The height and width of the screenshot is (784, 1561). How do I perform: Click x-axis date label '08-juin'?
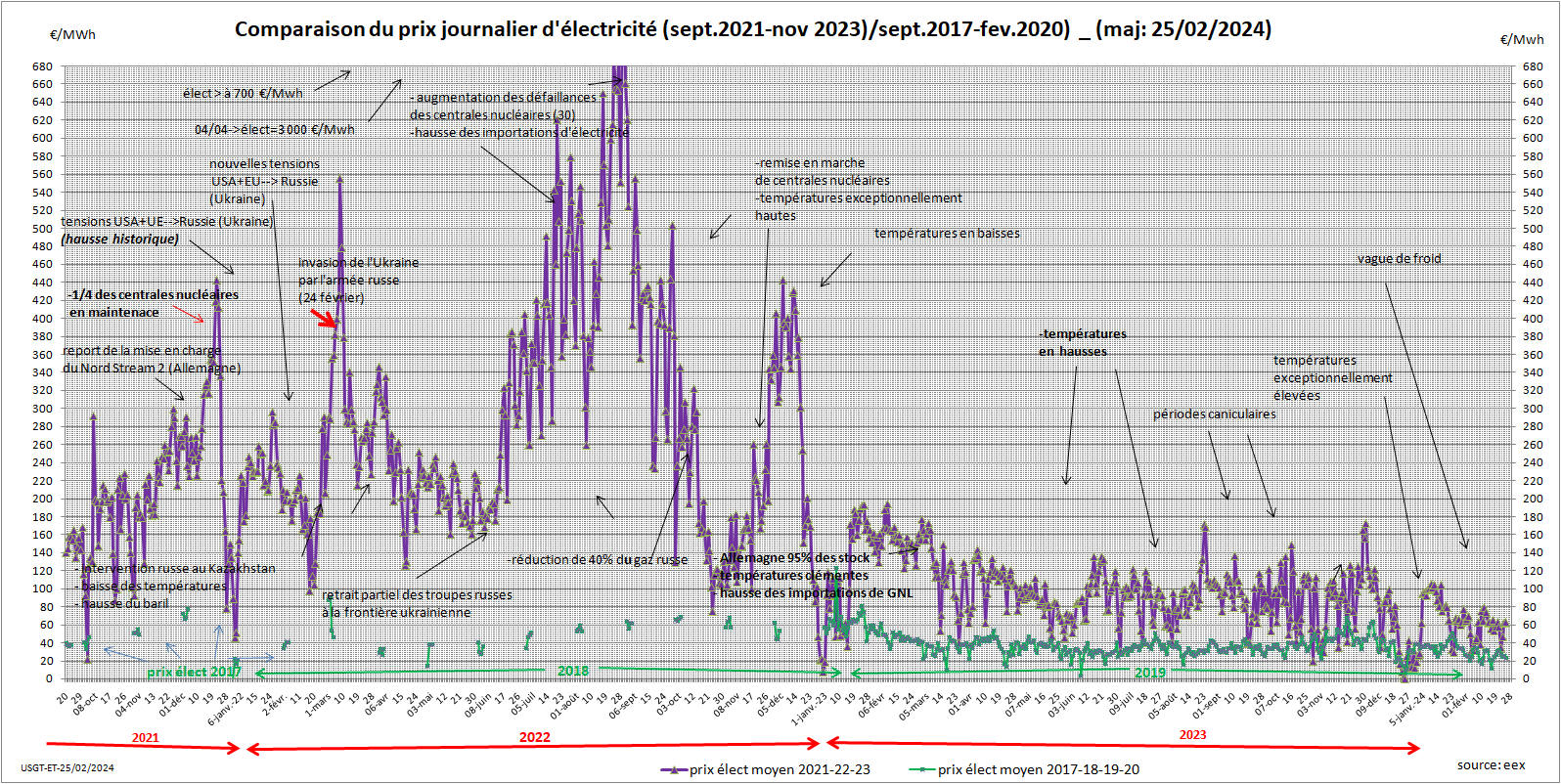(476, 705)
